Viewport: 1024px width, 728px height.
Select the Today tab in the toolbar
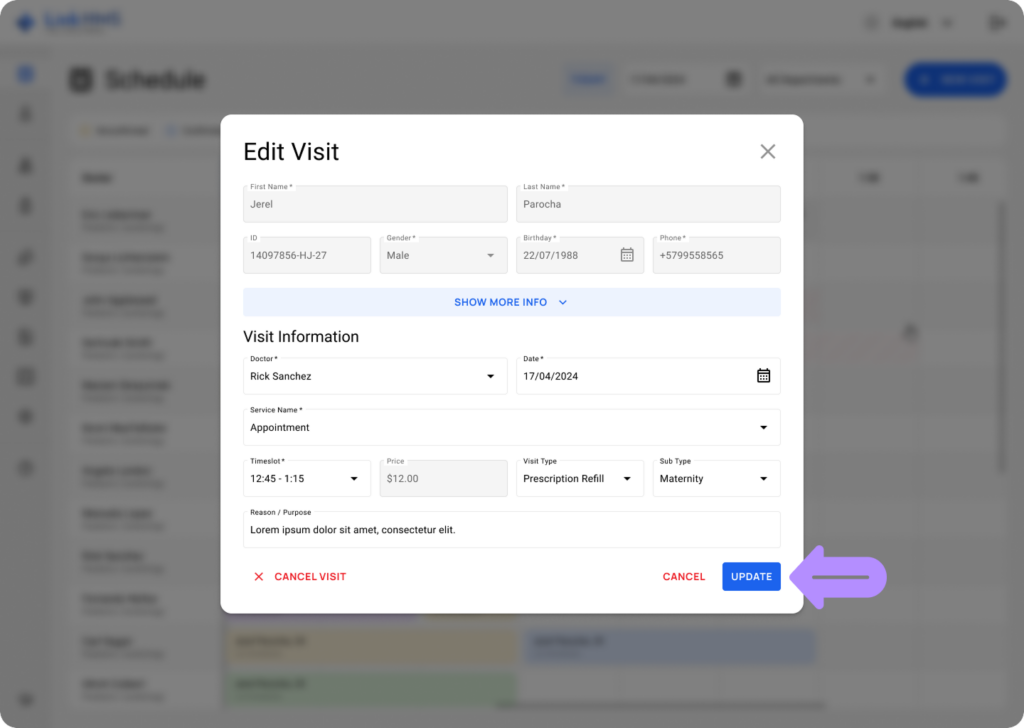pyautogui.click(x=589, y=77)
